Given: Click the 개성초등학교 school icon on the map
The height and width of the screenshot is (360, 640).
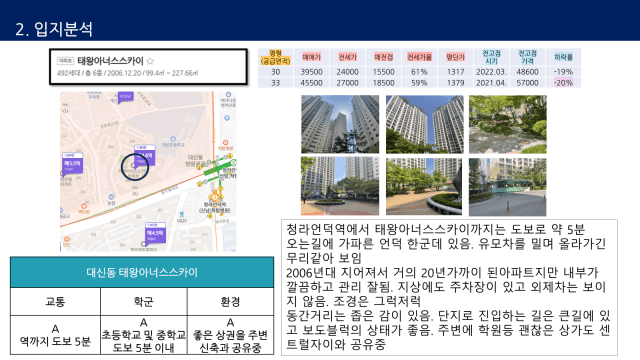Looking at the screenshot, I should click(x=173, y=139).
